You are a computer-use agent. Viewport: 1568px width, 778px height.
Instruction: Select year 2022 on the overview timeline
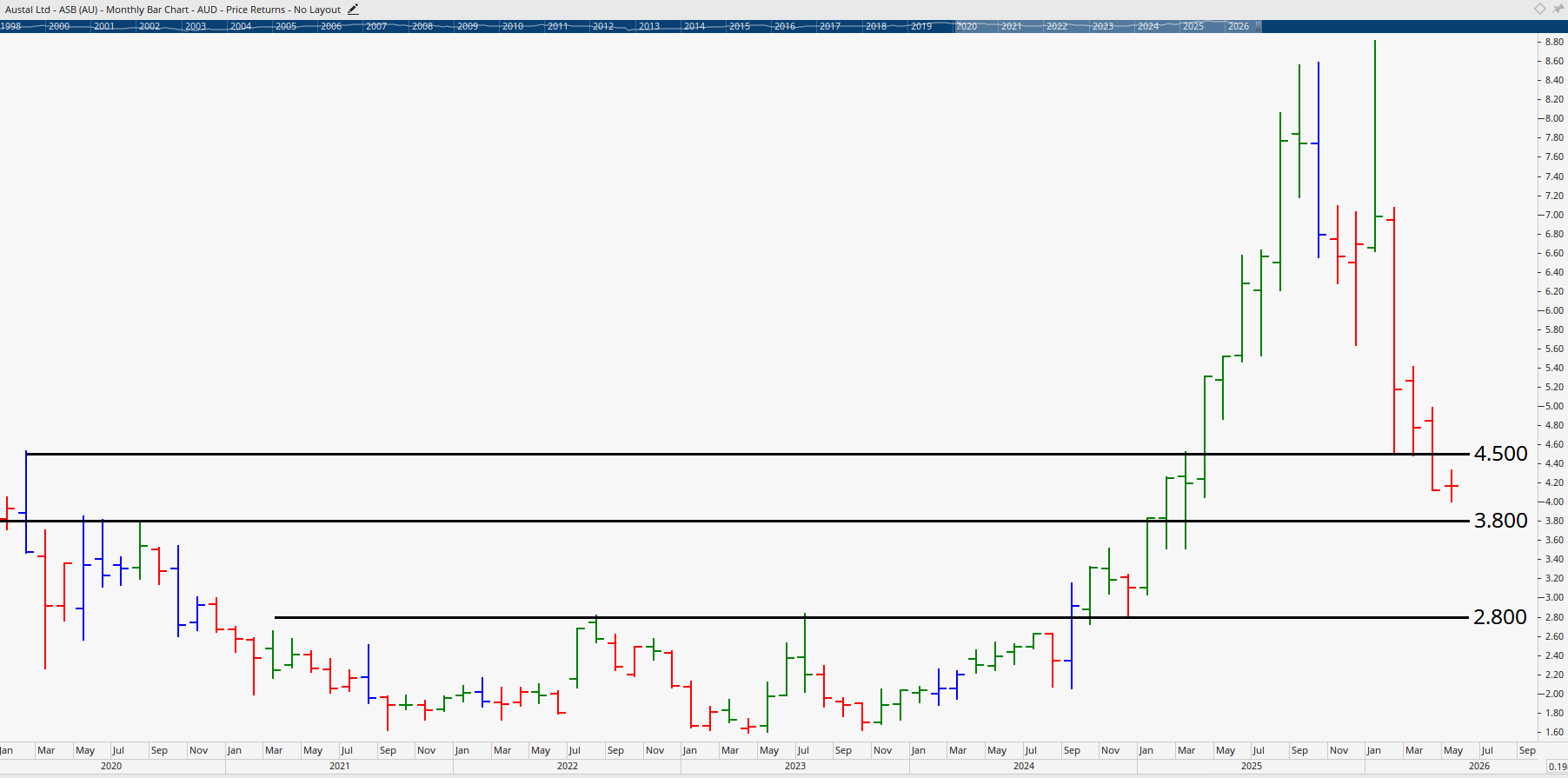1057,26
